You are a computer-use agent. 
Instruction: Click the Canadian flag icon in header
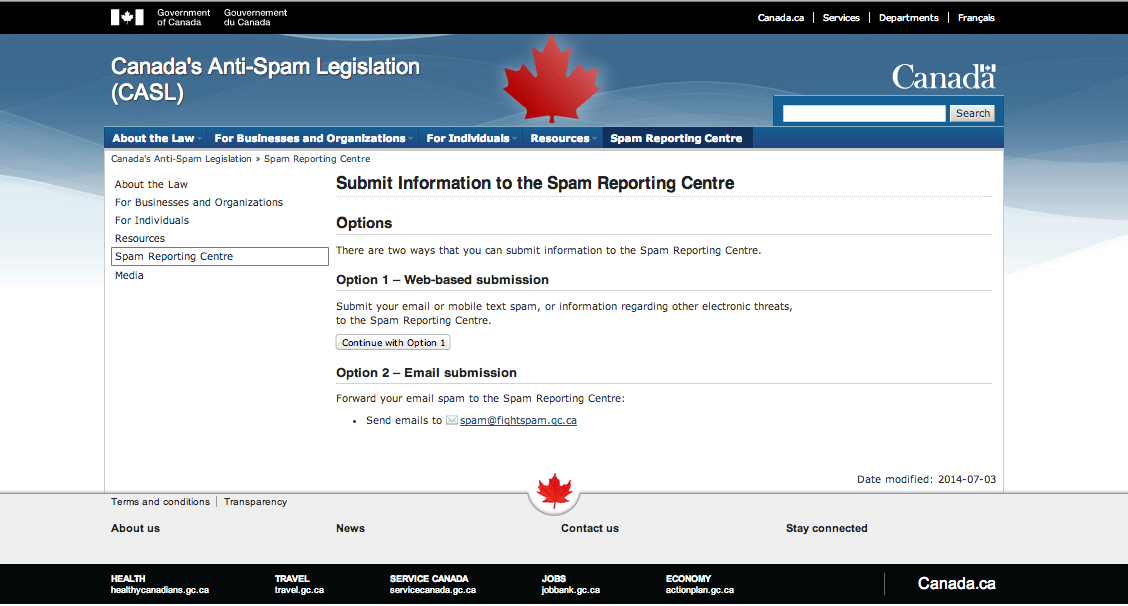127,17
